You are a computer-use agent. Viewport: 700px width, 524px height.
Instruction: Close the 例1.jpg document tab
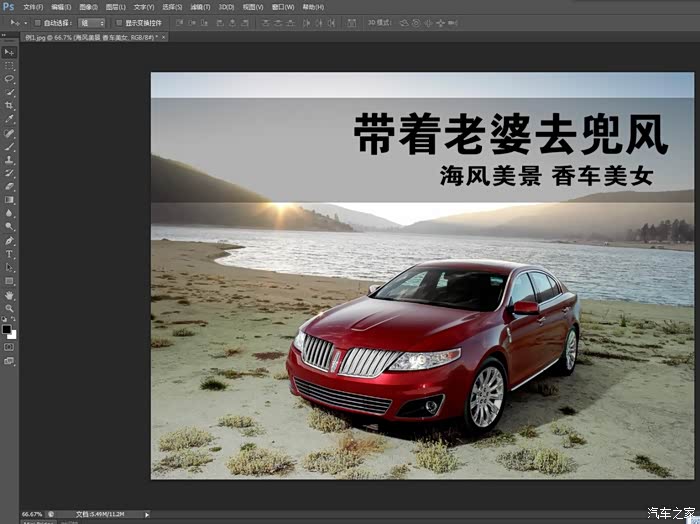click(163, 36)
